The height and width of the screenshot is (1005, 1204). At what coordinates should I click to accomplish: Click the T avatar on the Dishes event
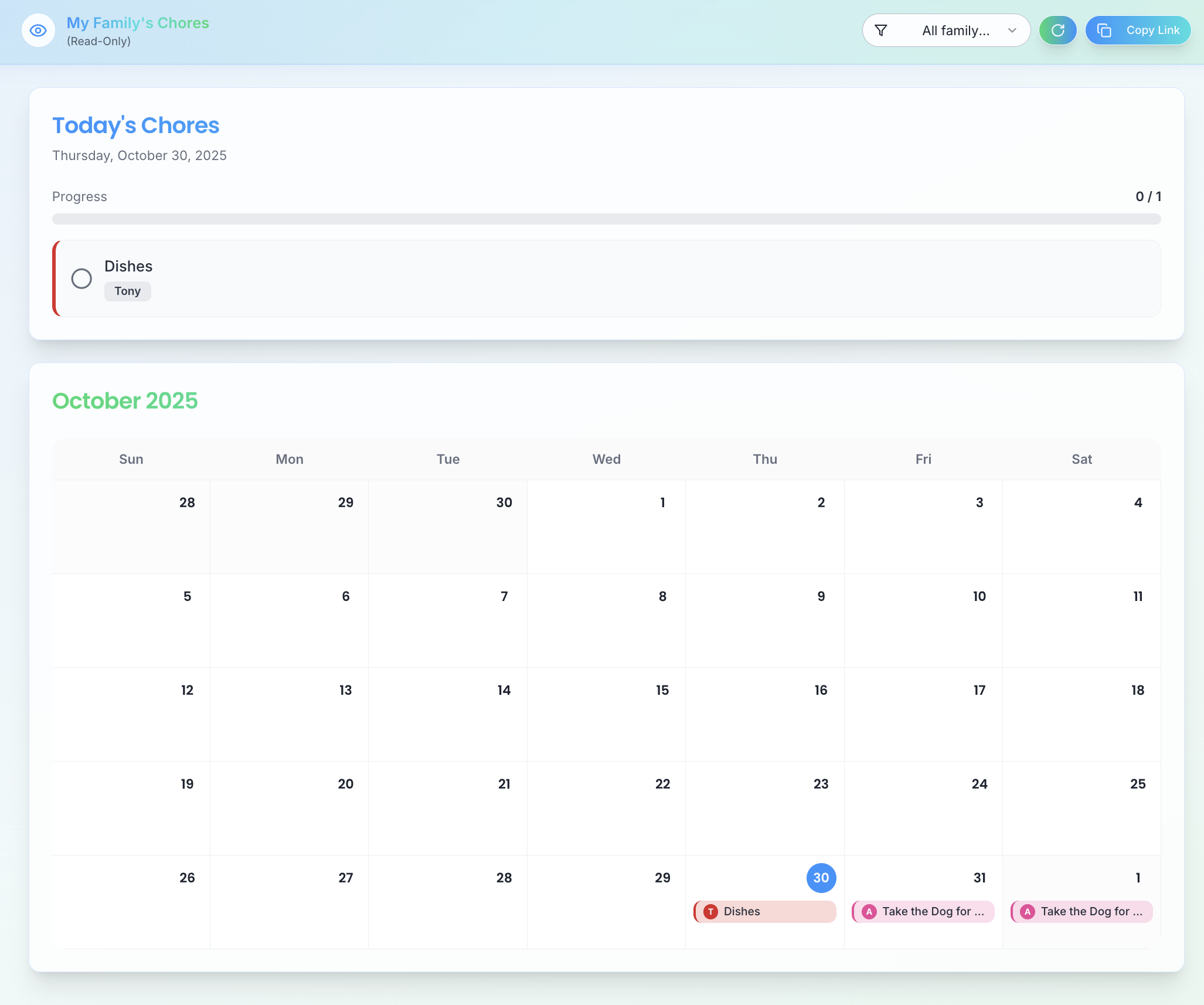point(710,911)
